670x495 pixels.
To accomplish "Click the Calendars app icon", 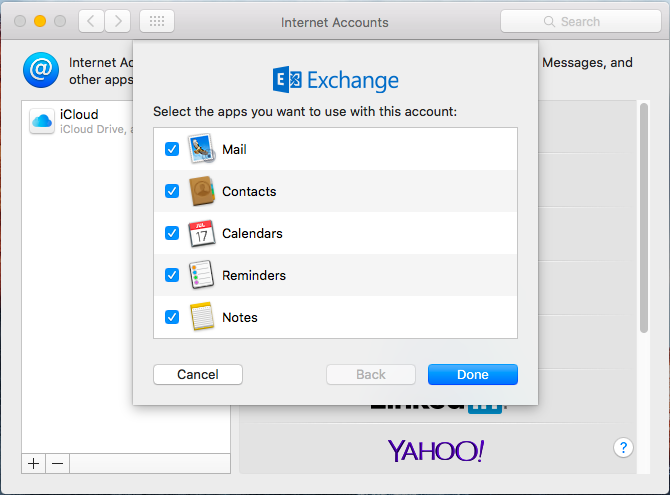I will pos(202,233).
